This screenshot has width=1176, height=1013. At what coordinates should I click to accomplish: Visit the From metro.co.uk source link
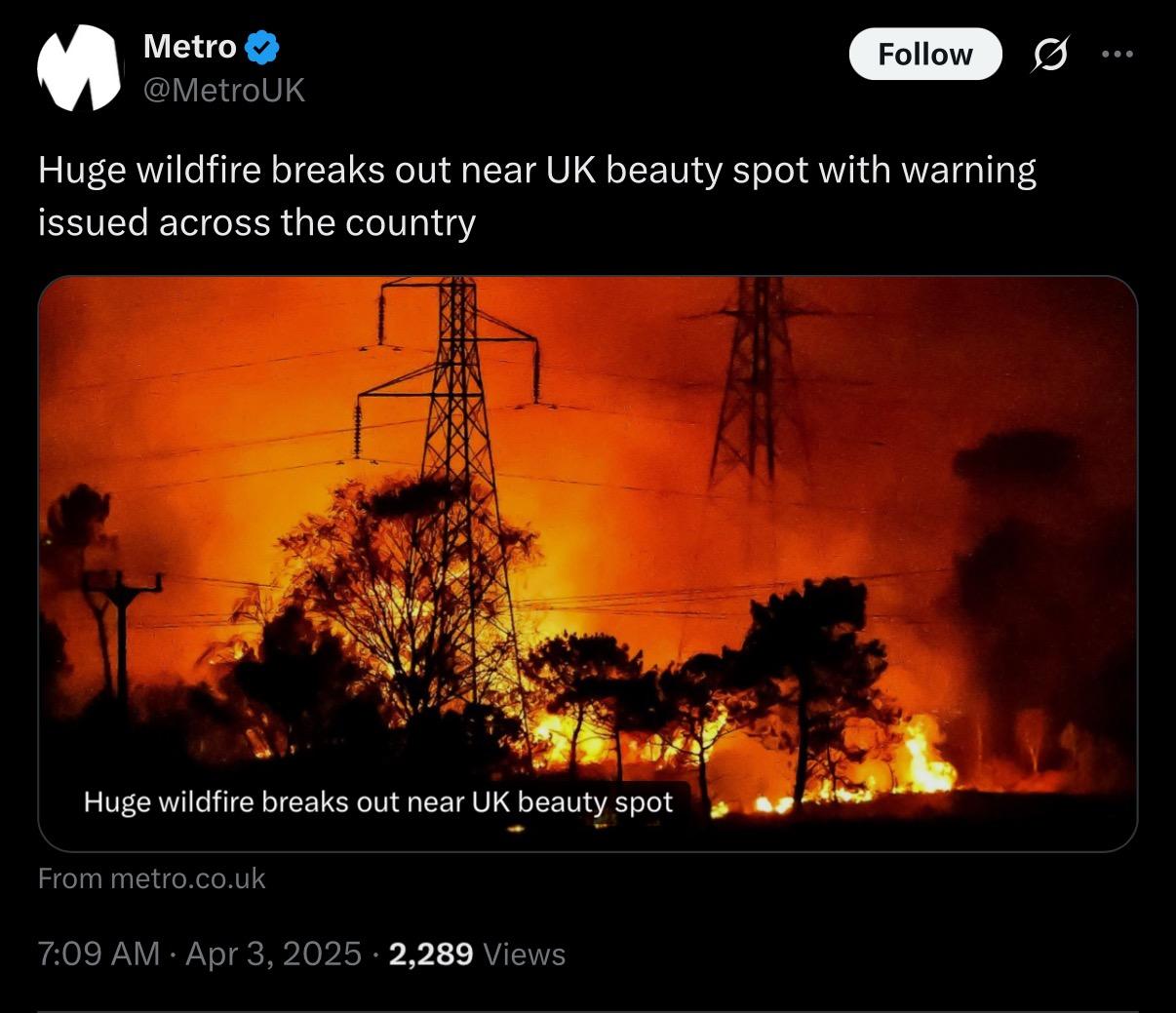pyautogui.click(x=151, y=878)
